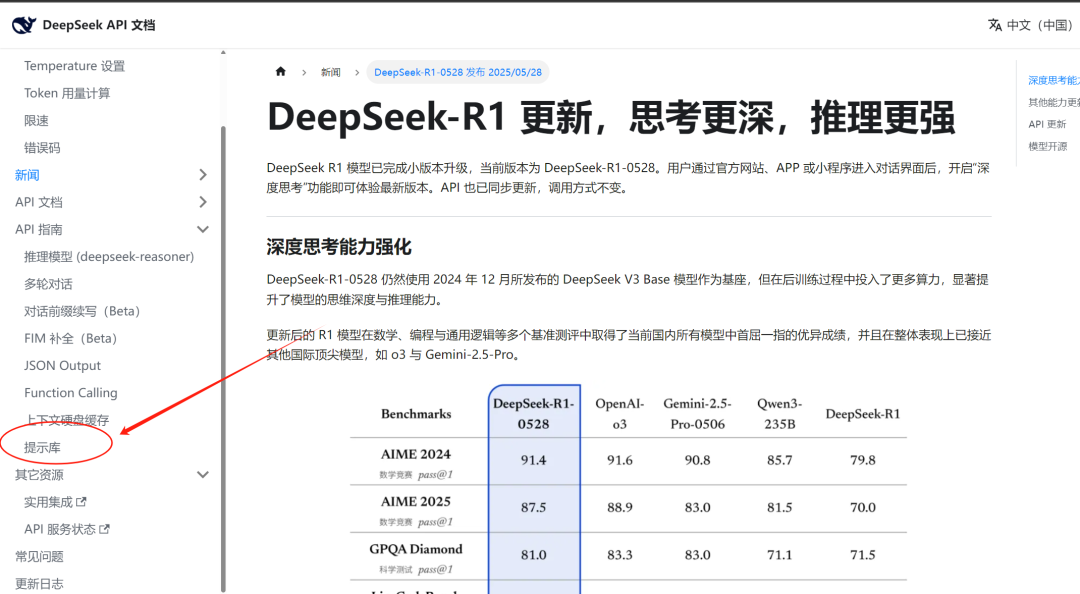Screen dimensions: 1080x594
Task: Jump to API 更新 in table of contents
Action: [1047, 125]
